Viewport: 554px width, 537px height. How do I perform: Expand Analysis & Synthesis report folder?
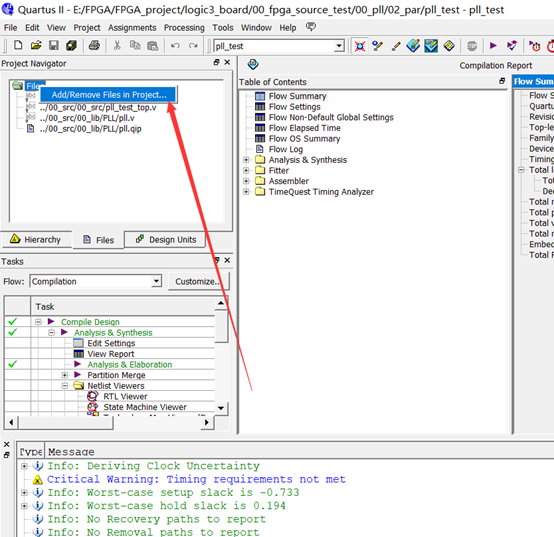(x=246, y=160)
